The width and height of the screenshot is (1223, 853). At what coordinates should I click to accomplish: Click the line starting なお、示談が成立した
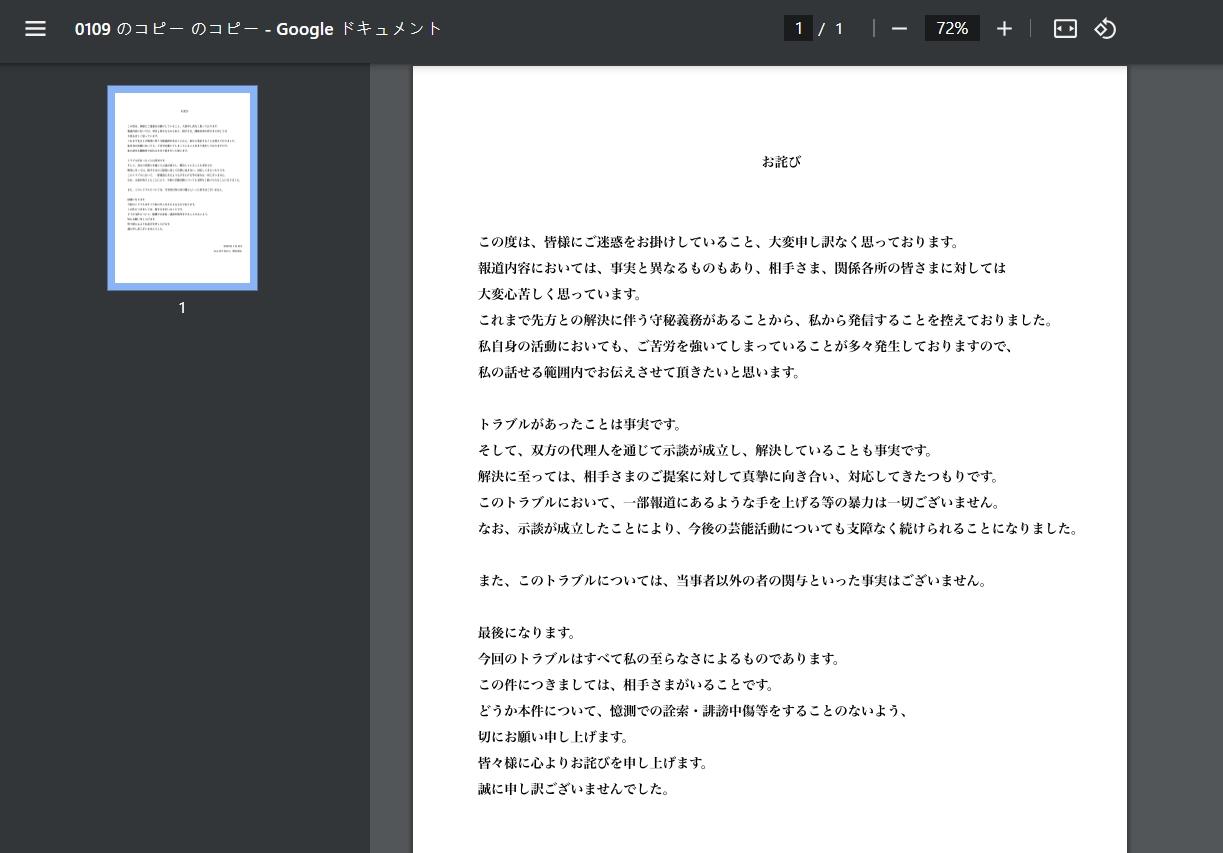(x=778, y=528)
